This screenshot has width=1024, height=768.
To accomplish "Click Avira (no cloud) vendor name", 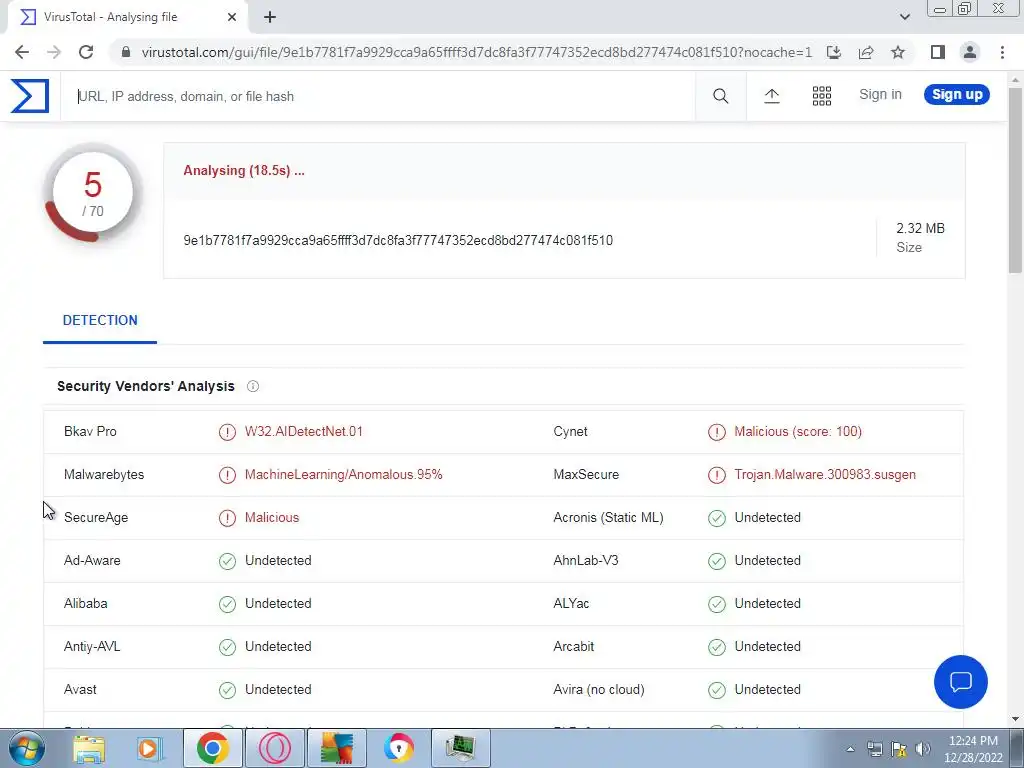I will pyautogui.click(x=598, y=690).
